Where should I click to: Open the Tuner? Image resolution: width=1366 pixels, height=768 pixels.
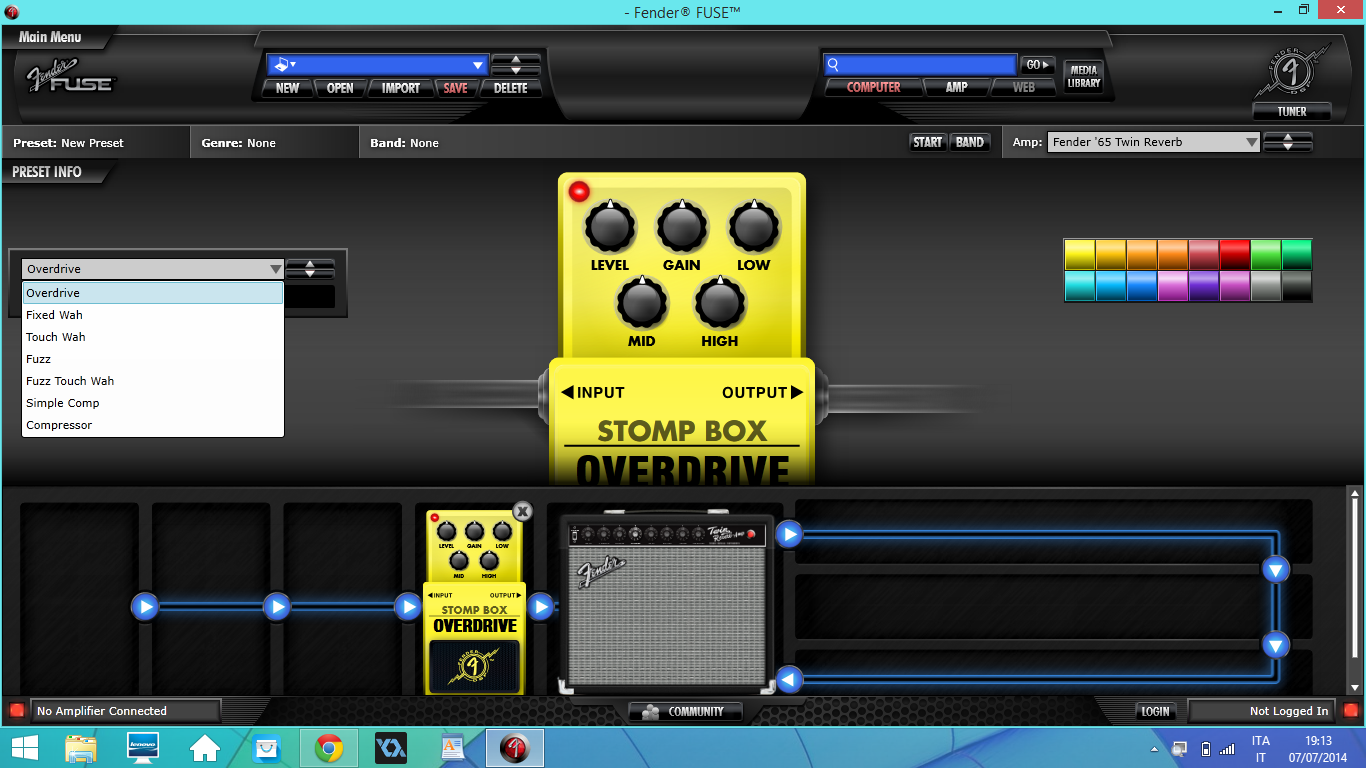point(1292,111)
